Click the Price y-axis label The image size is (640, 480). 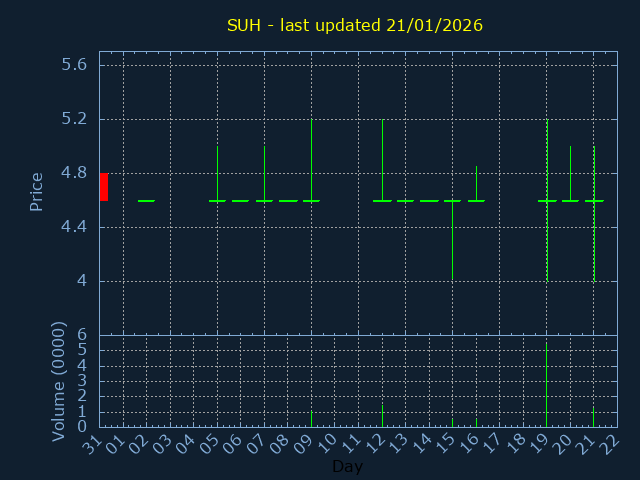(37, 192)
